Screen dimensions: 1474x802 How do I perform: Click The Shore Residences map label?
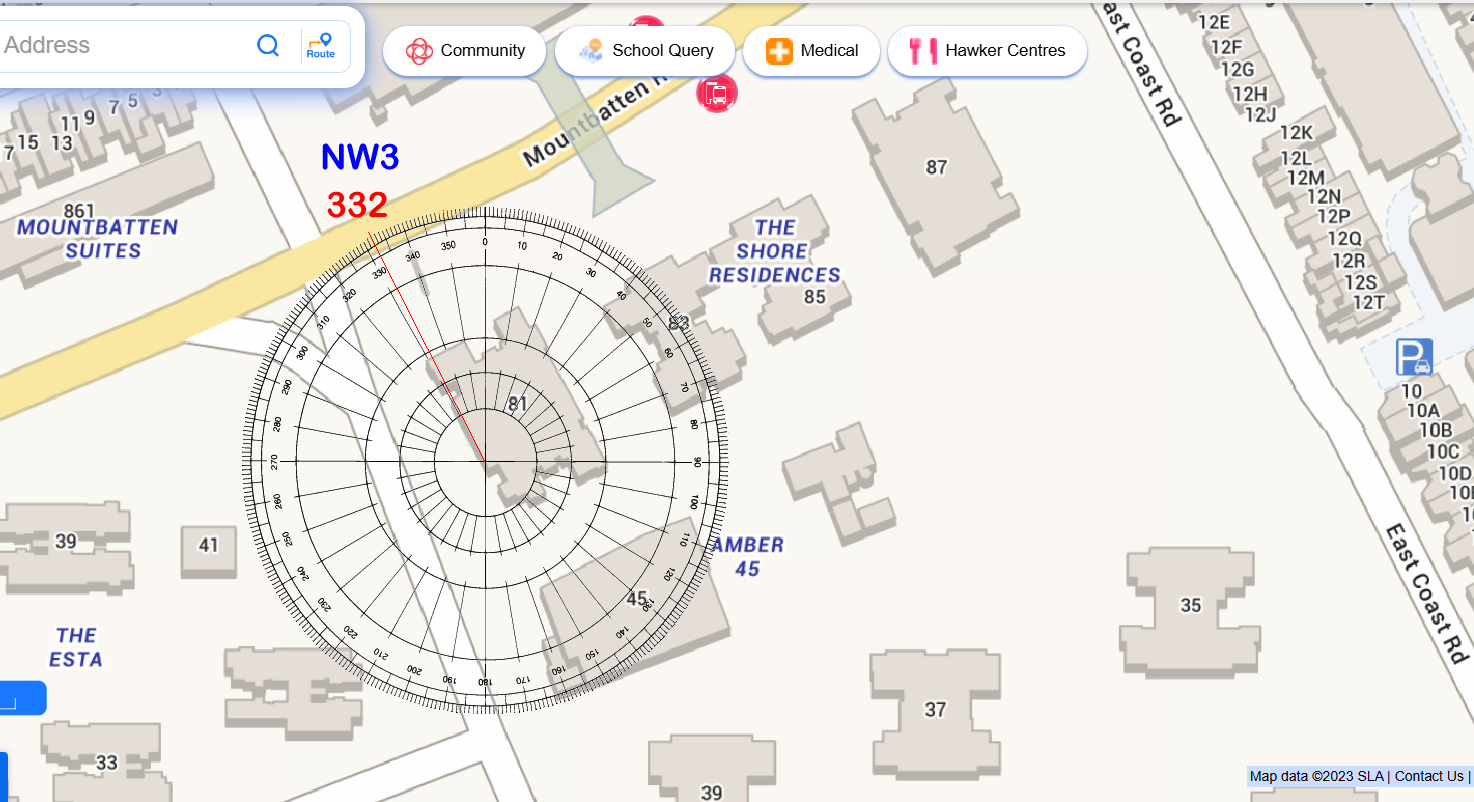tap(774, 251)
